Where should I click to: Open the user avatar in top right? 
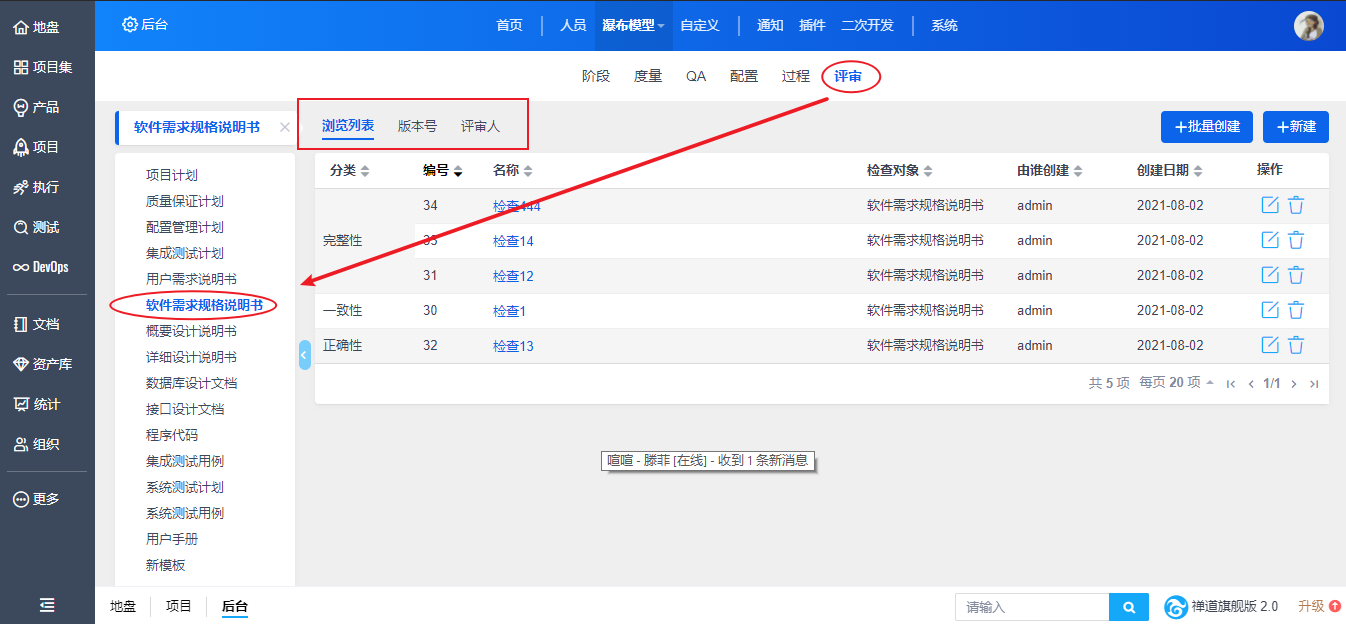pos(1308,26)
